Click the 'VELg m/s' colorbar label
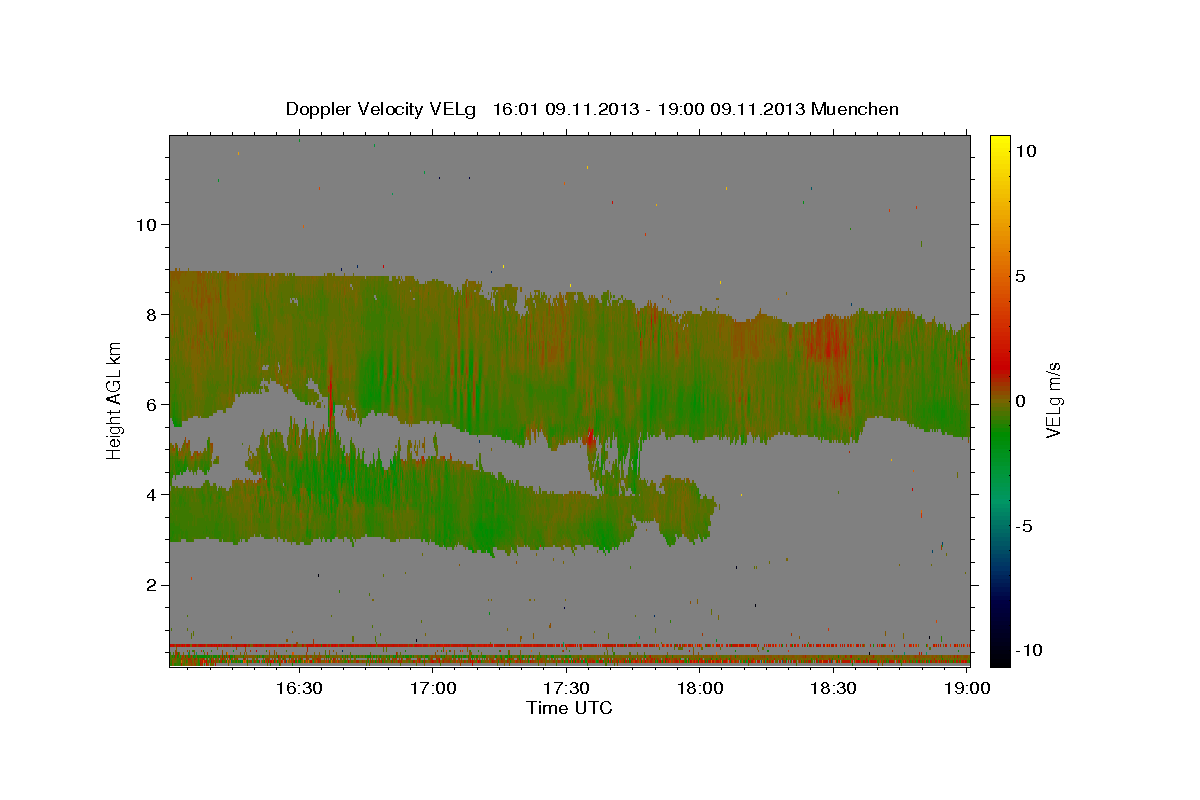Screen dimensions: 1200x800 tap(1054, 400)
